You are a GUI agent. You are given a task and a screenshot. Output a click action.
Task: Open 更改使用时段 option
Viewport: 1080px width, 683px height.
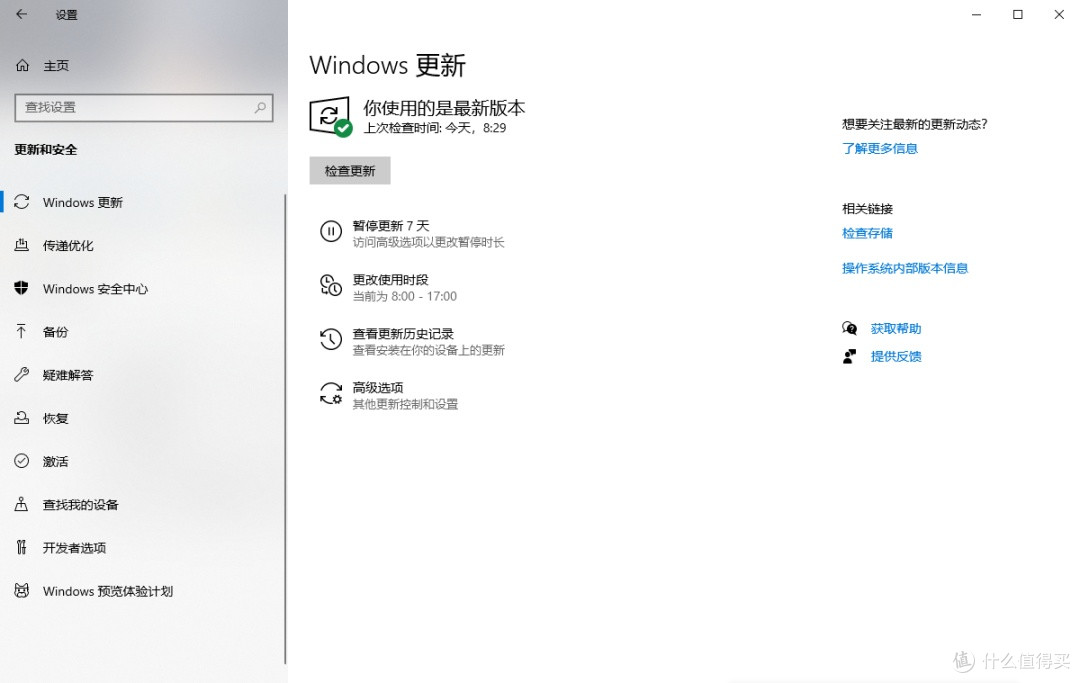391,280
